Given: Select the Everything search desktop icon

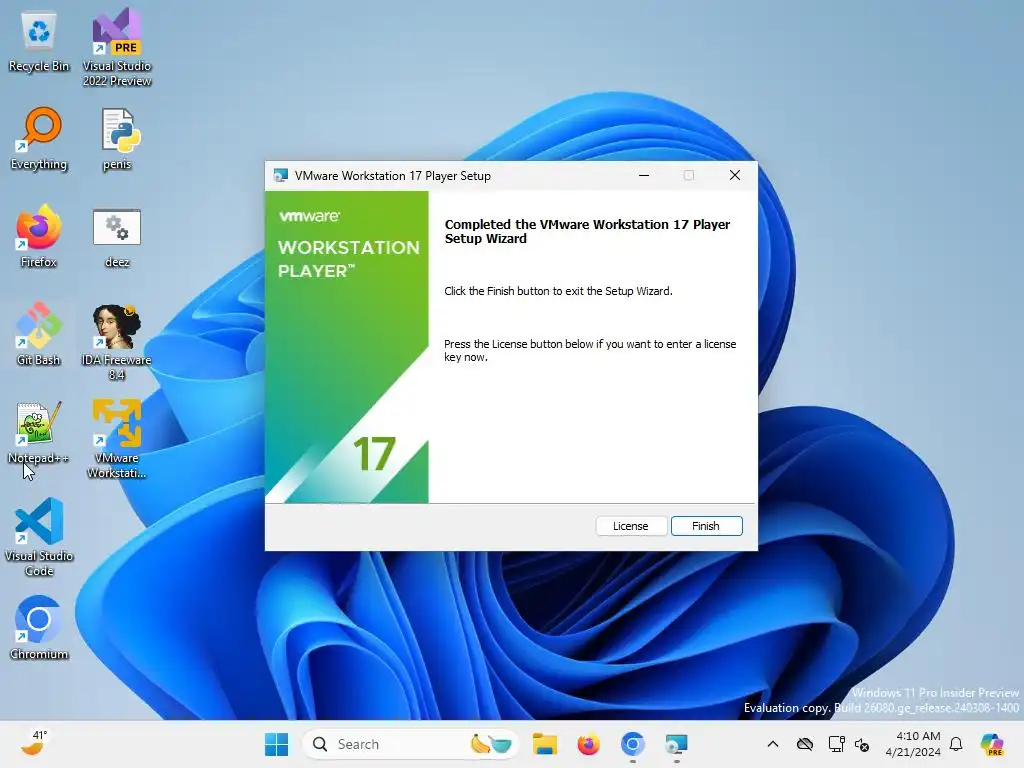Looking at the screenshot, I should pos(39,139).
